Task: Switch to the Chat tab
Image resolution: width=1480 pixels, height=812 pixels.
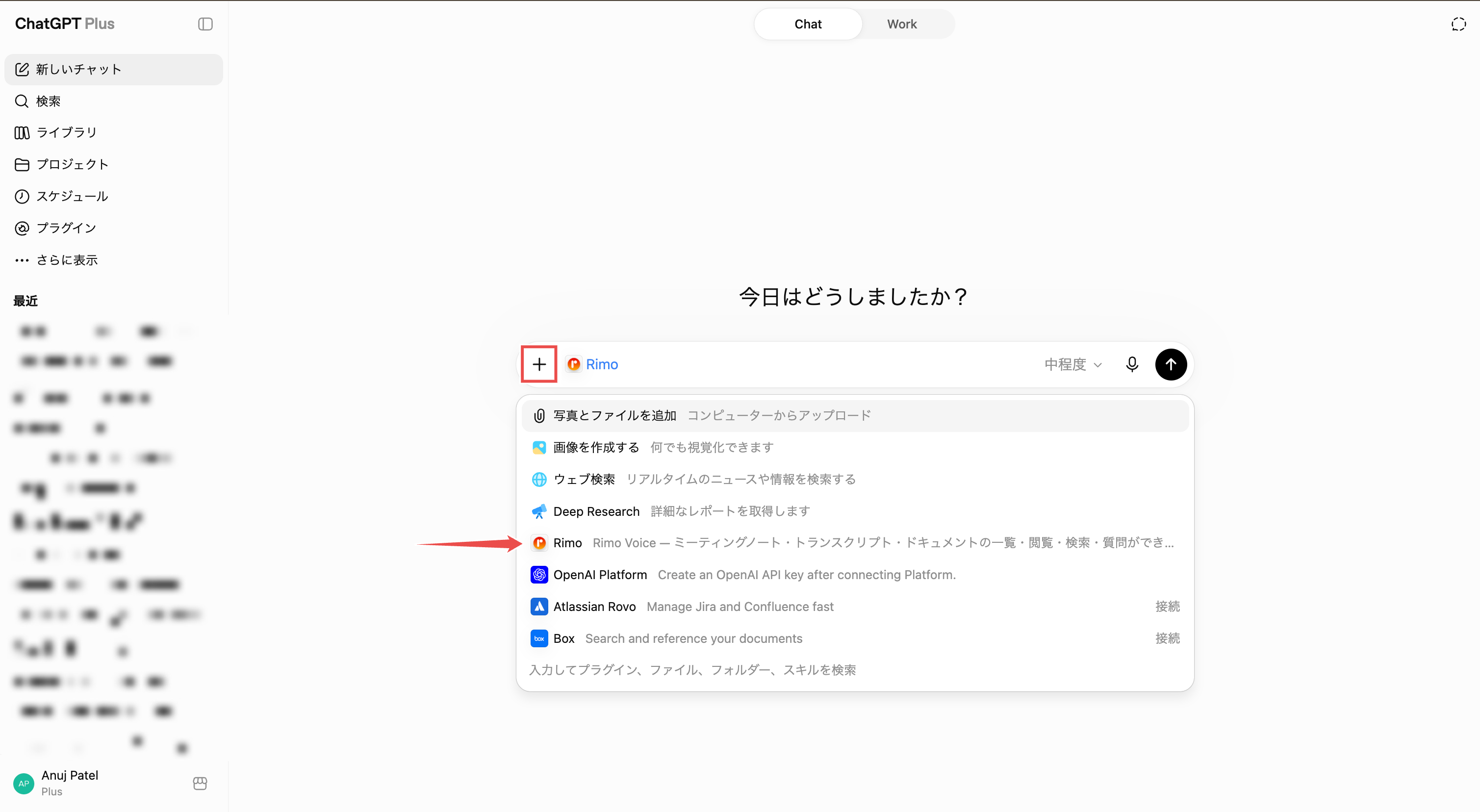Action: tap(808, 24)
